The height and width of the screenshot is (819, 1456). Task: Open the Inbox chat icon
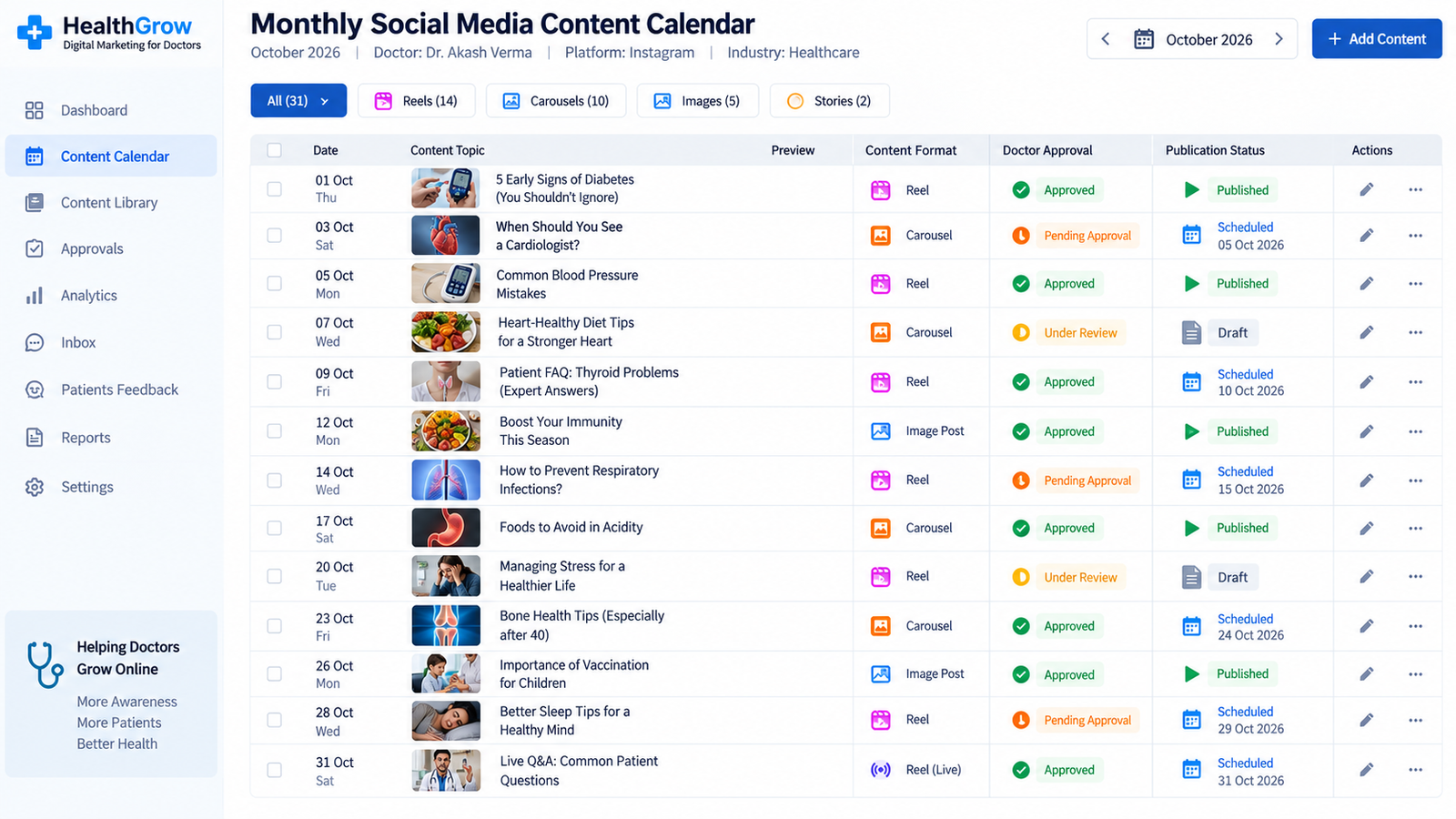pos(35,343)
